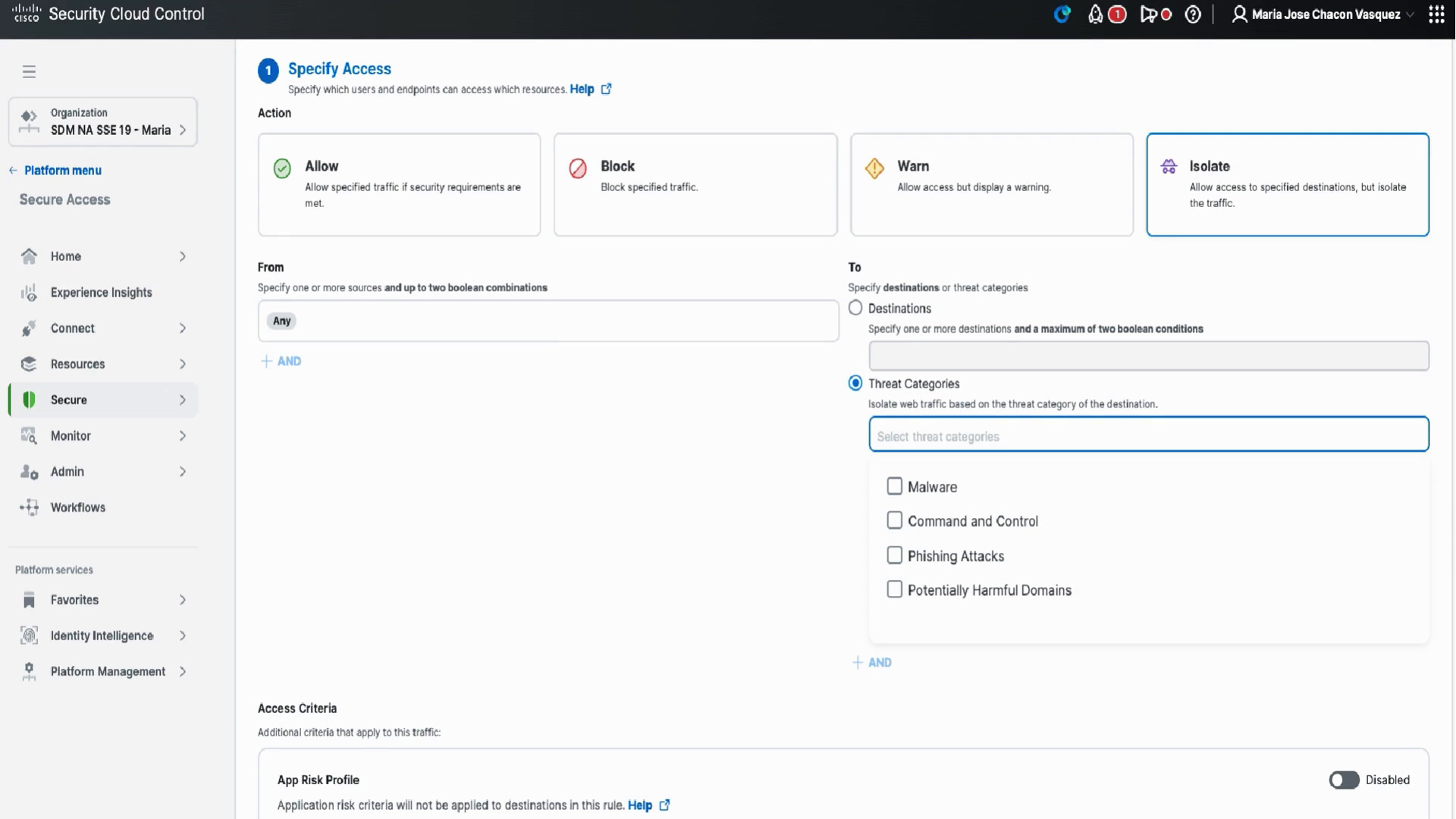The height and width of the screenshot is (819, 1456).
Task: Open the announcements flag icon
Action: point(1148,14)
